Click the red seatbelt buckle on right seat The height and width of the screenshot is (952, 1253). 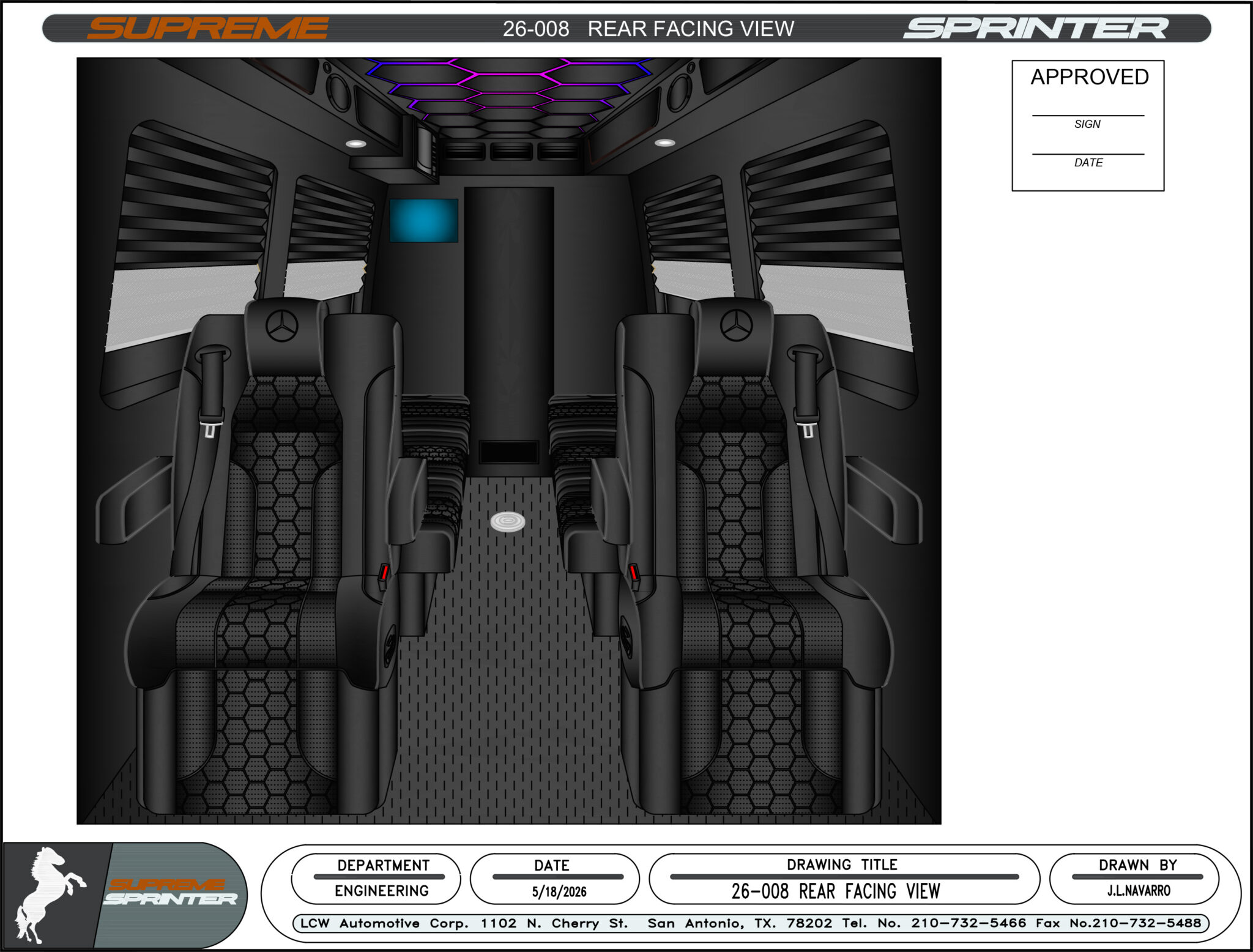634,572
